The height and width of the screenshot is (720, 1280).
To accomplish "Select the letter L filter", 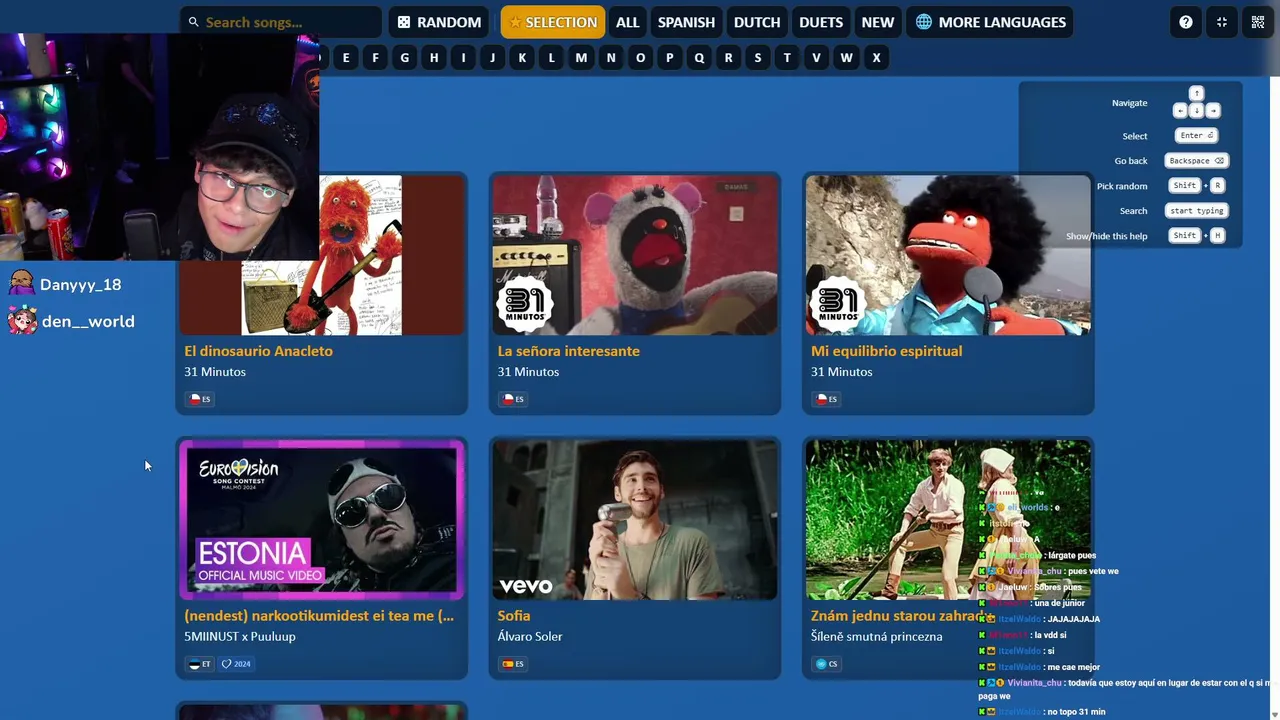I will point(551,58).
